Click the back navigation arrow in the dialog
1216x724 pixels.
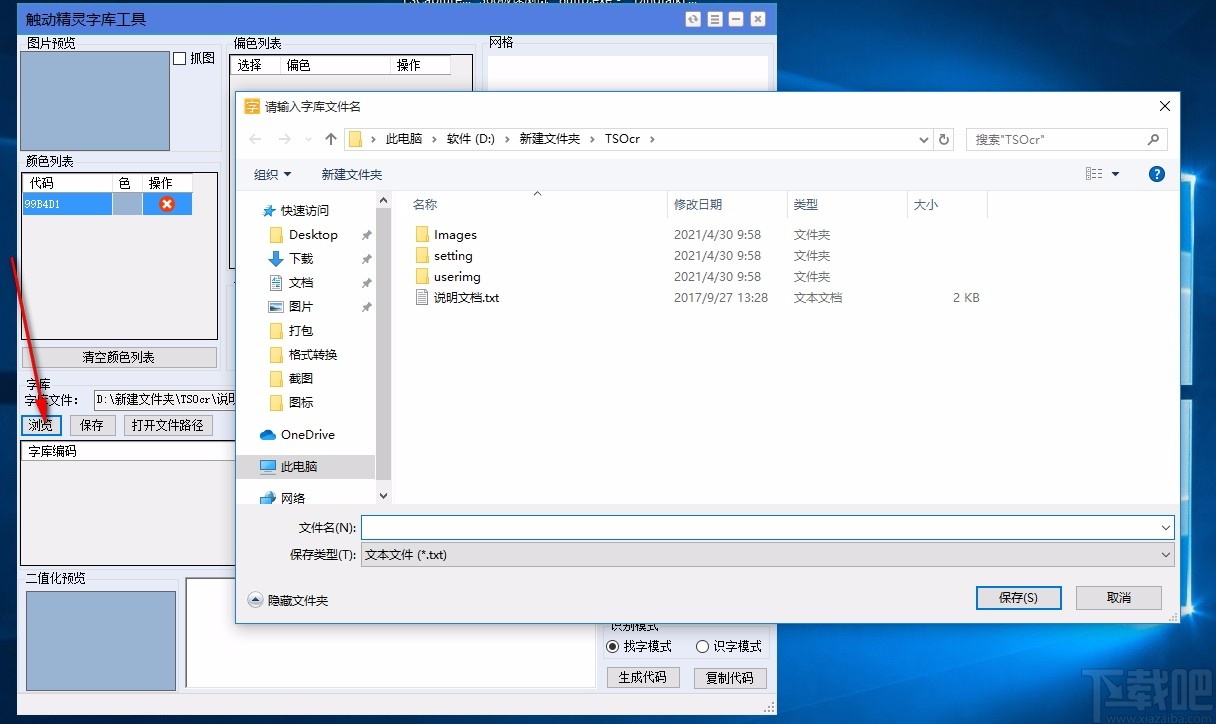pyautogui.click(x=255, y=139)
